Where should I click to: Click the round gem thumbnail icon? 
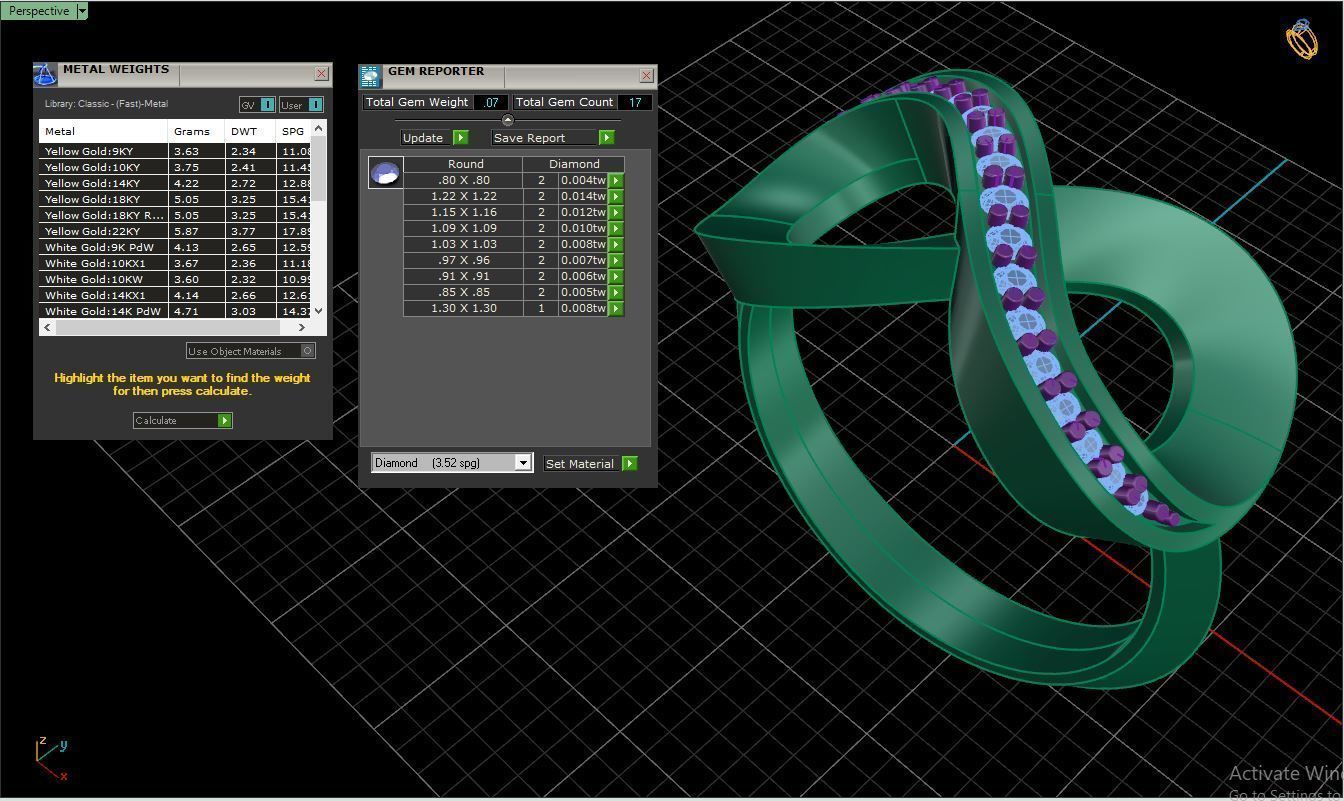pos(386,172)
